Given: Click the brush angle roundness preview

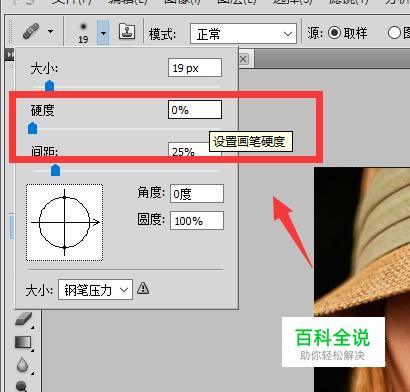Looking at the screenshot, I should coord(65,222).
